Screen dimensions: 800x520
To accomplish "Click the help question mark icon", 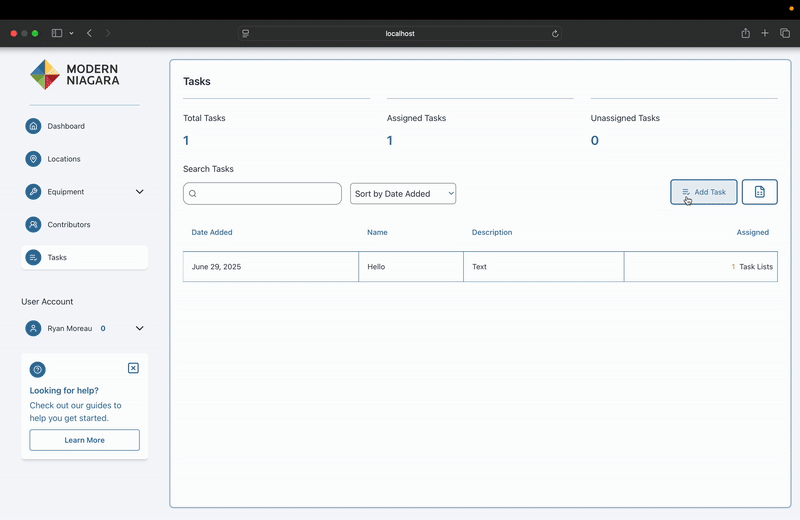I will 38,369.
